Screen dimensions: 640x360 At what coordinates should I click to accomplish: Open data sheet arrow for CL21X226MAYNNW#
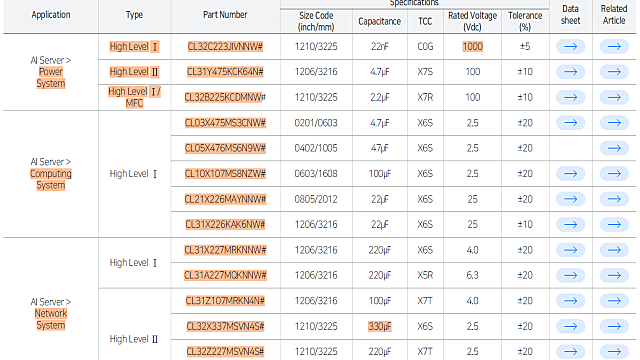point(570,199)
